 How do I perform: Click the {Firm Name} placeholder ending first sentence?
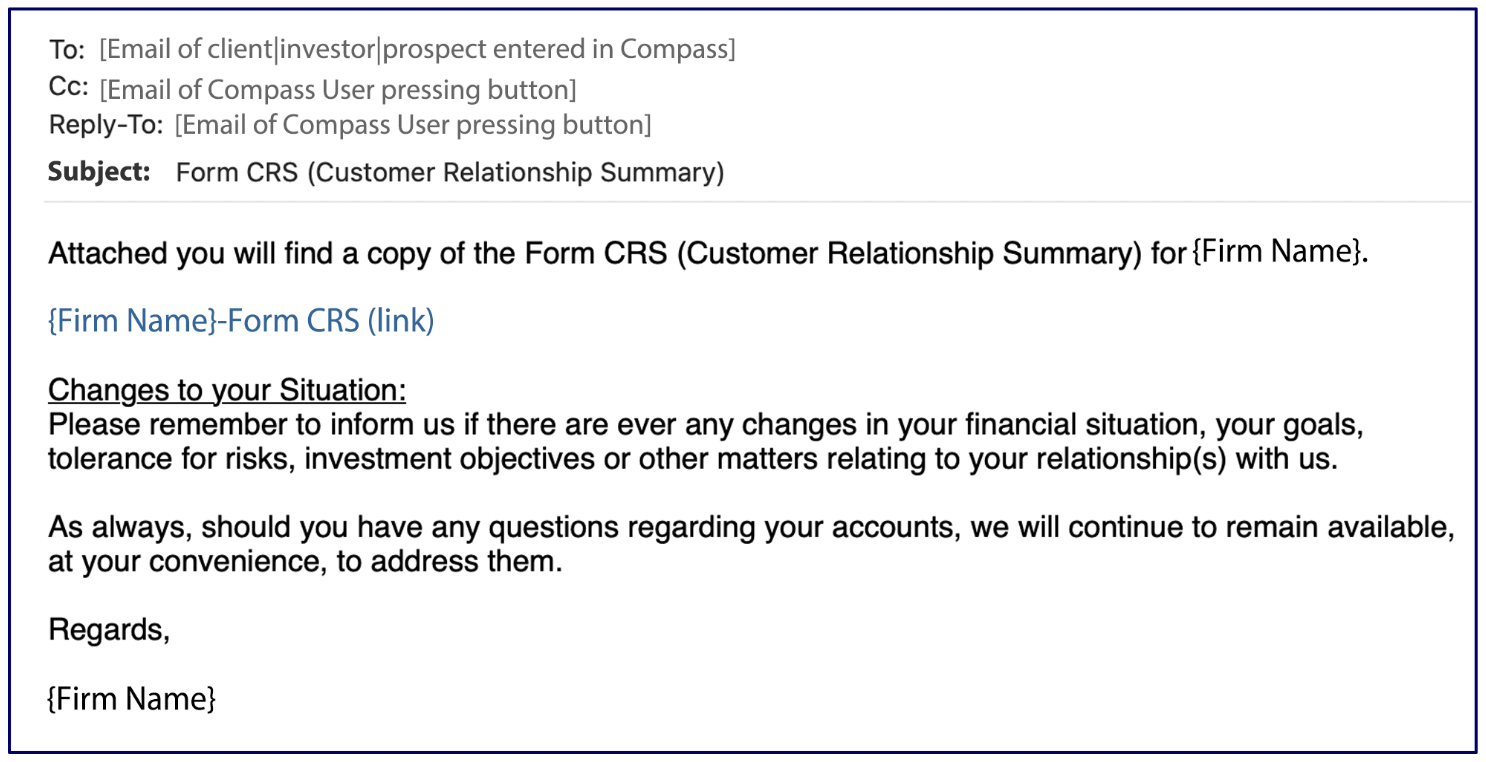(1276, 252)
